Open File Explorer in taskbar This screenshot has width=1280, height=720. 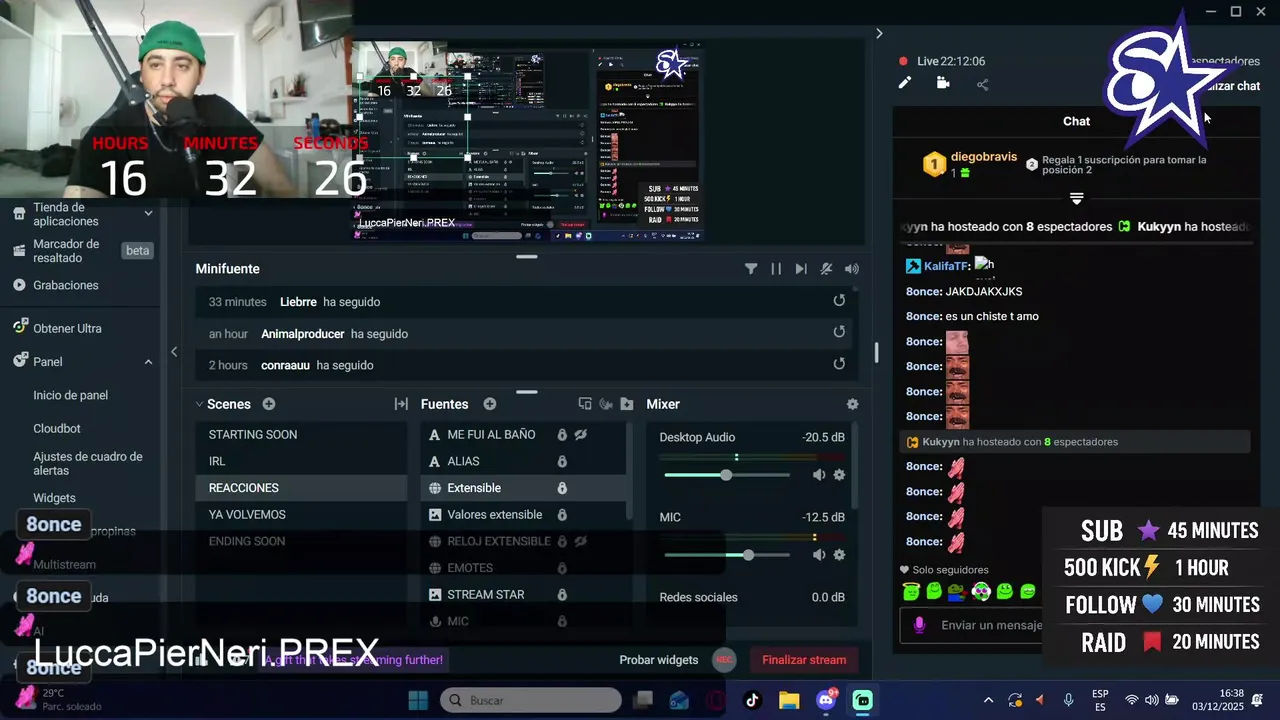(x=789, y=700)
